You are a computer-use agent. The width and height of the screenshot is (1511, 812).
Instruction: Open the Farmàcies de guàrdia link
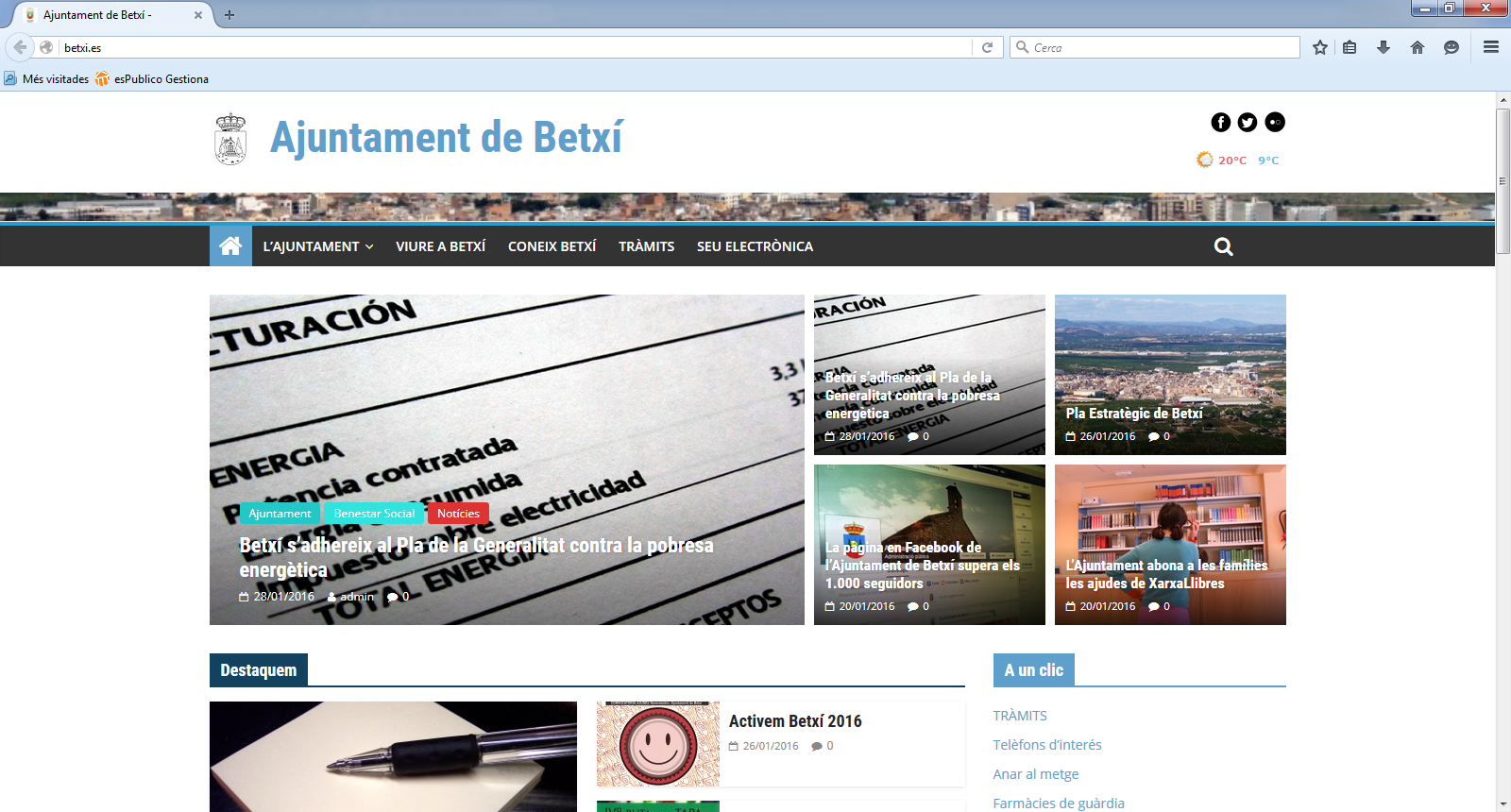click(1059, 804)
